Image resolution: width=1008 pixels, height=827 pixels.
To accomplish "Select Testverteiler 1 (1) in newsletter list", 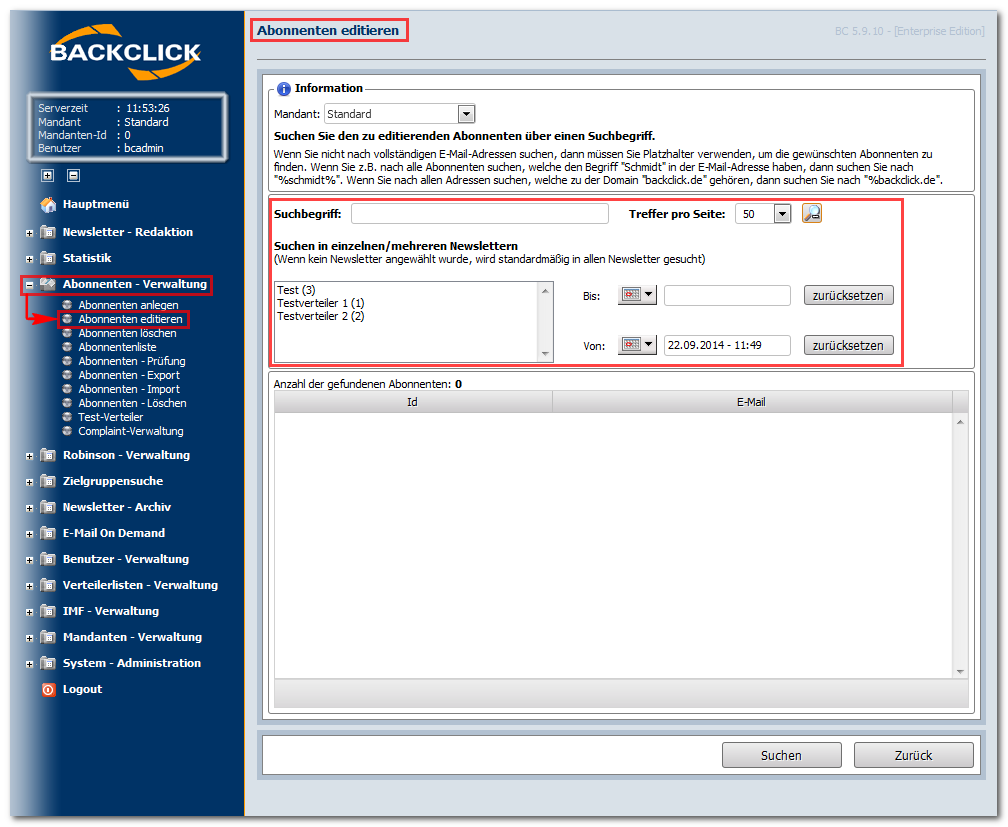I will pyautogui.click(x=321, y=303).
